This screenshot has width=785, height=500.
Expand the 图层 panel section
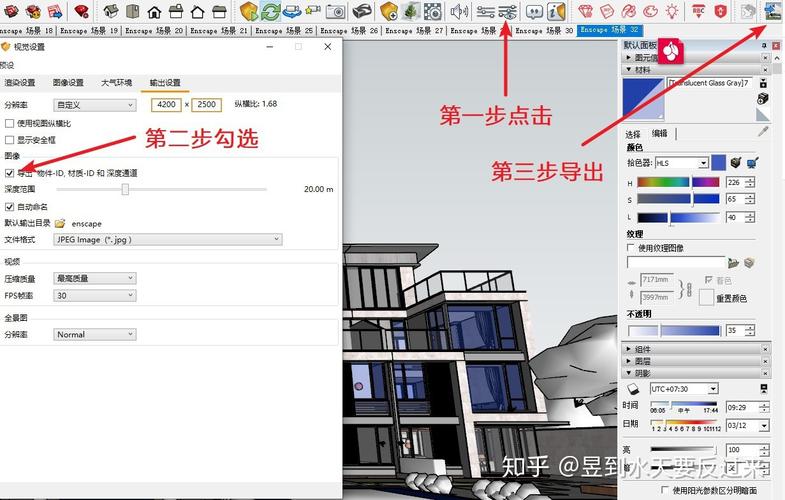pos(696,361)
